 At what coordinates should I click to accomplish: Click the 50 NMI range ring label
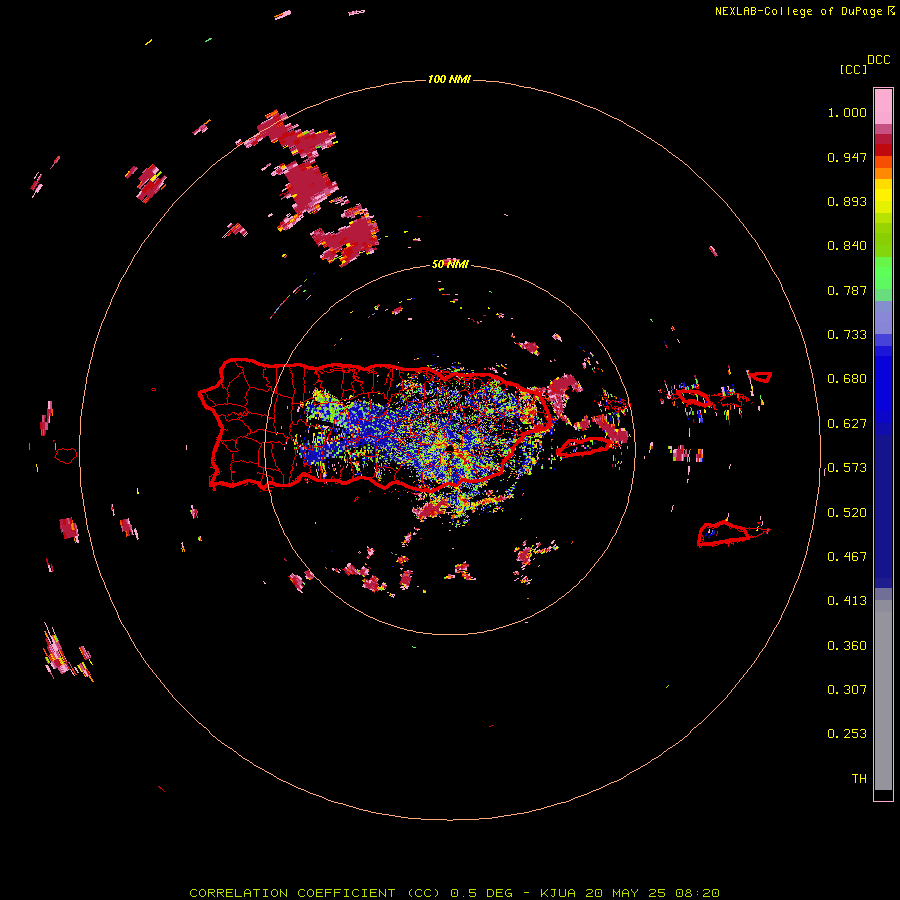pyautogui.click(x=450, y=264)
